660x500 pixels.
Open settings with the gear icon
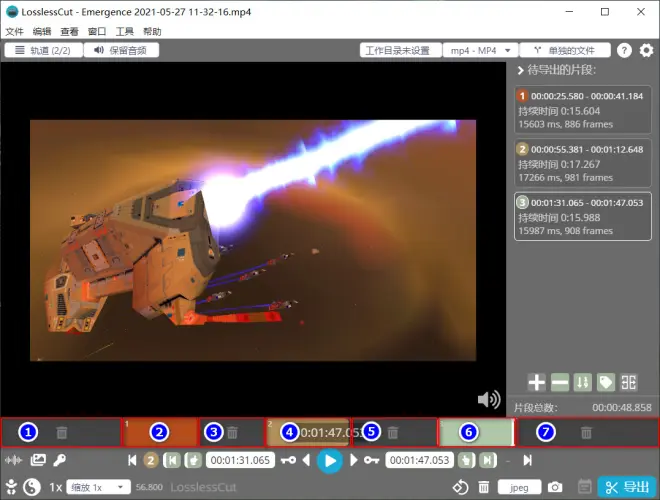(x=647, y=51)
